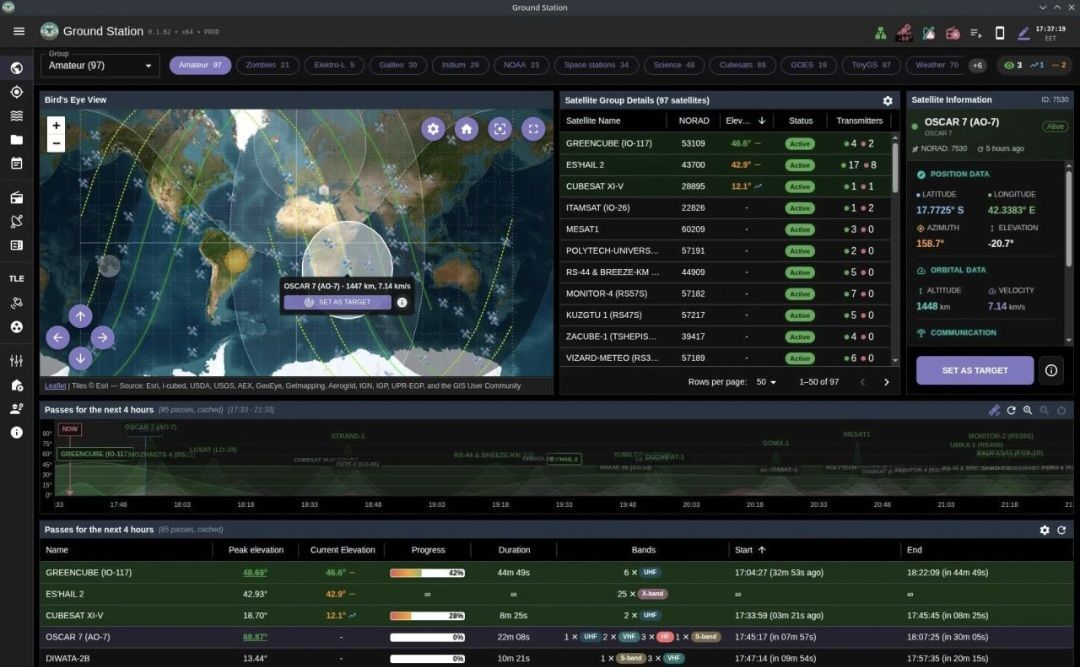The image size is (1080, 667).
Task: Pan the map up with arrow button
Action: [x=80, y=316]
